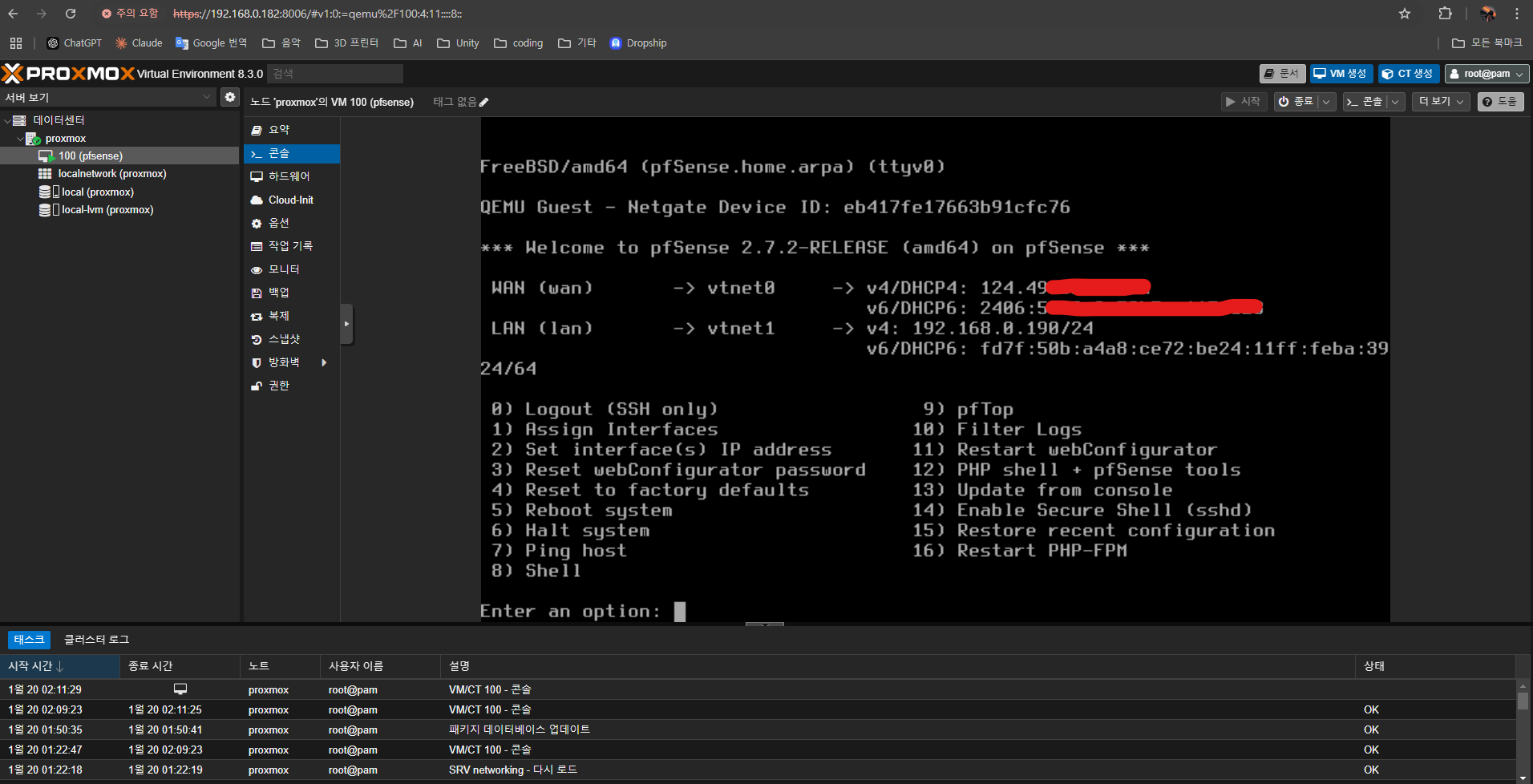Open the ChatGPT bookmark

tap(75, 43)
